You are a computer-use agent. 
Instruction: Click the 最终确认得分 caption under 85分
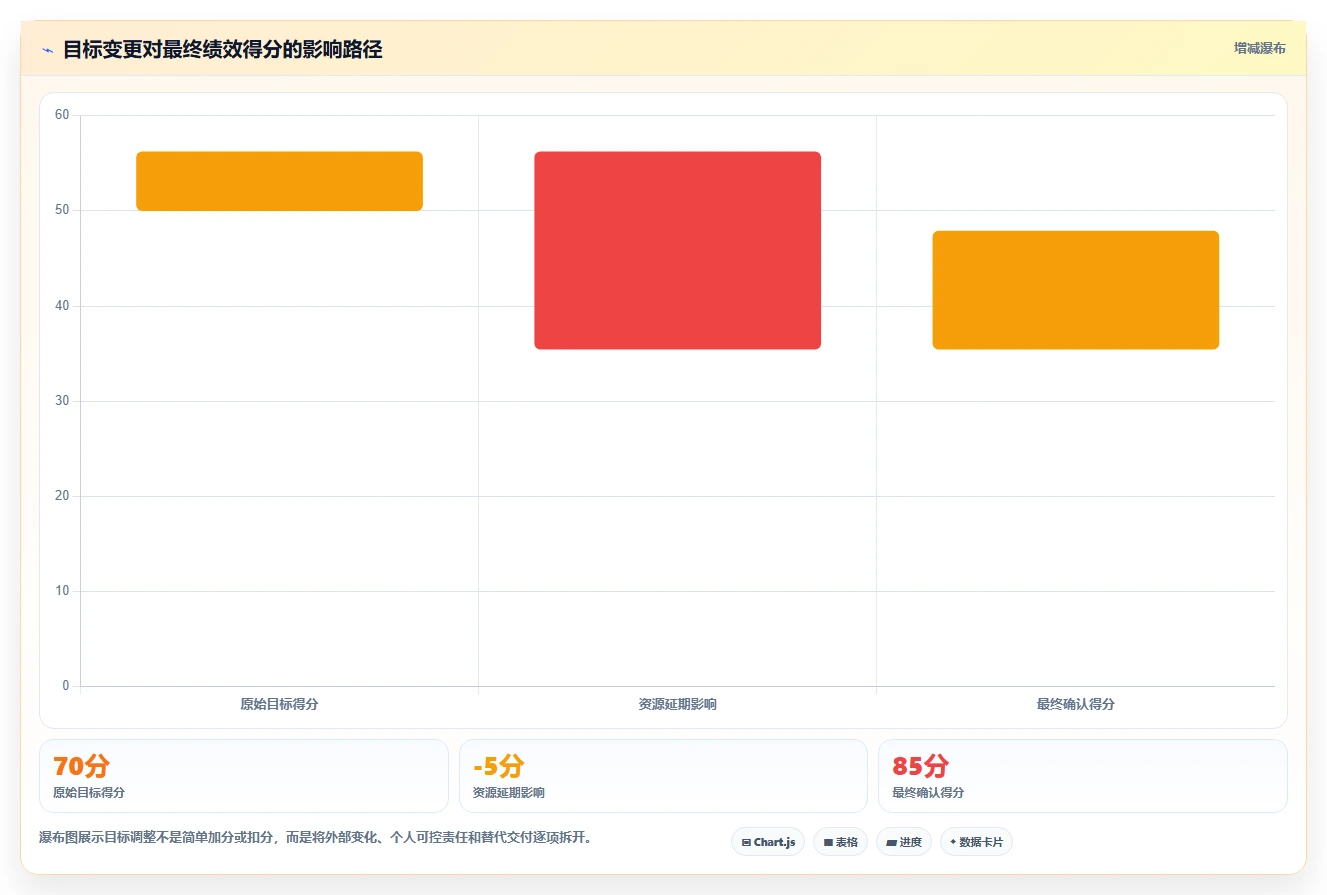928,793
